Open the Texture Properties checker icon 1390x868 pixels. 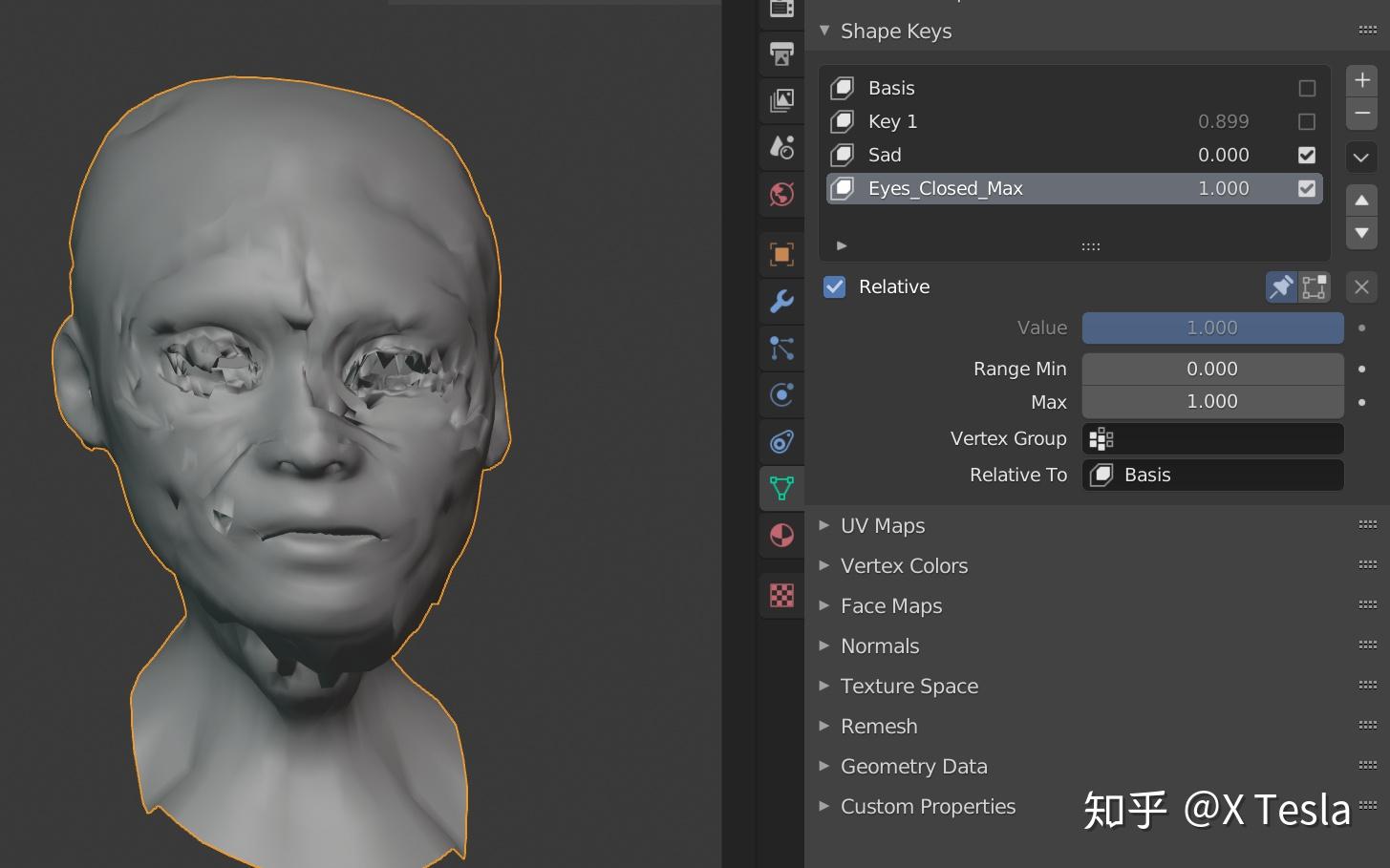coord(781,595)
